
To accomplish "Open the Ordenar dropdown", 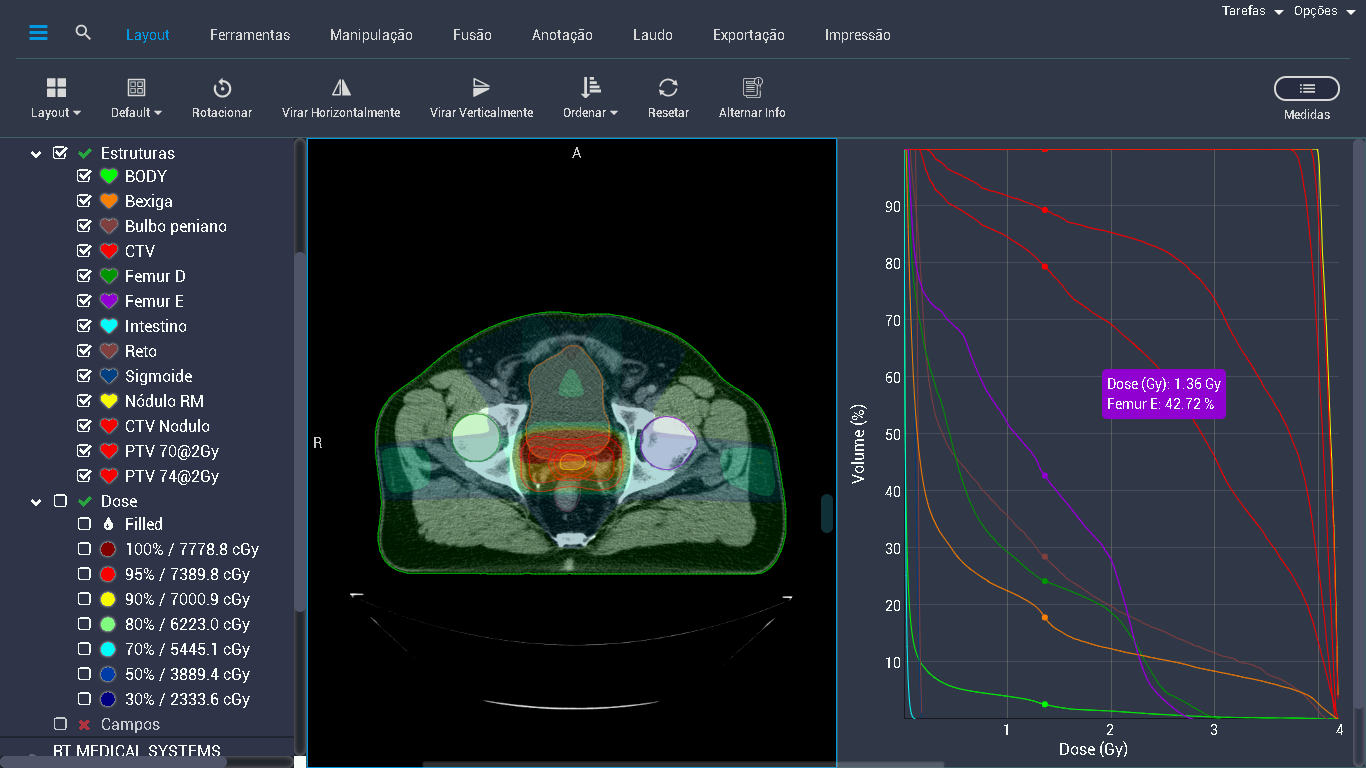I will (590, 96).
